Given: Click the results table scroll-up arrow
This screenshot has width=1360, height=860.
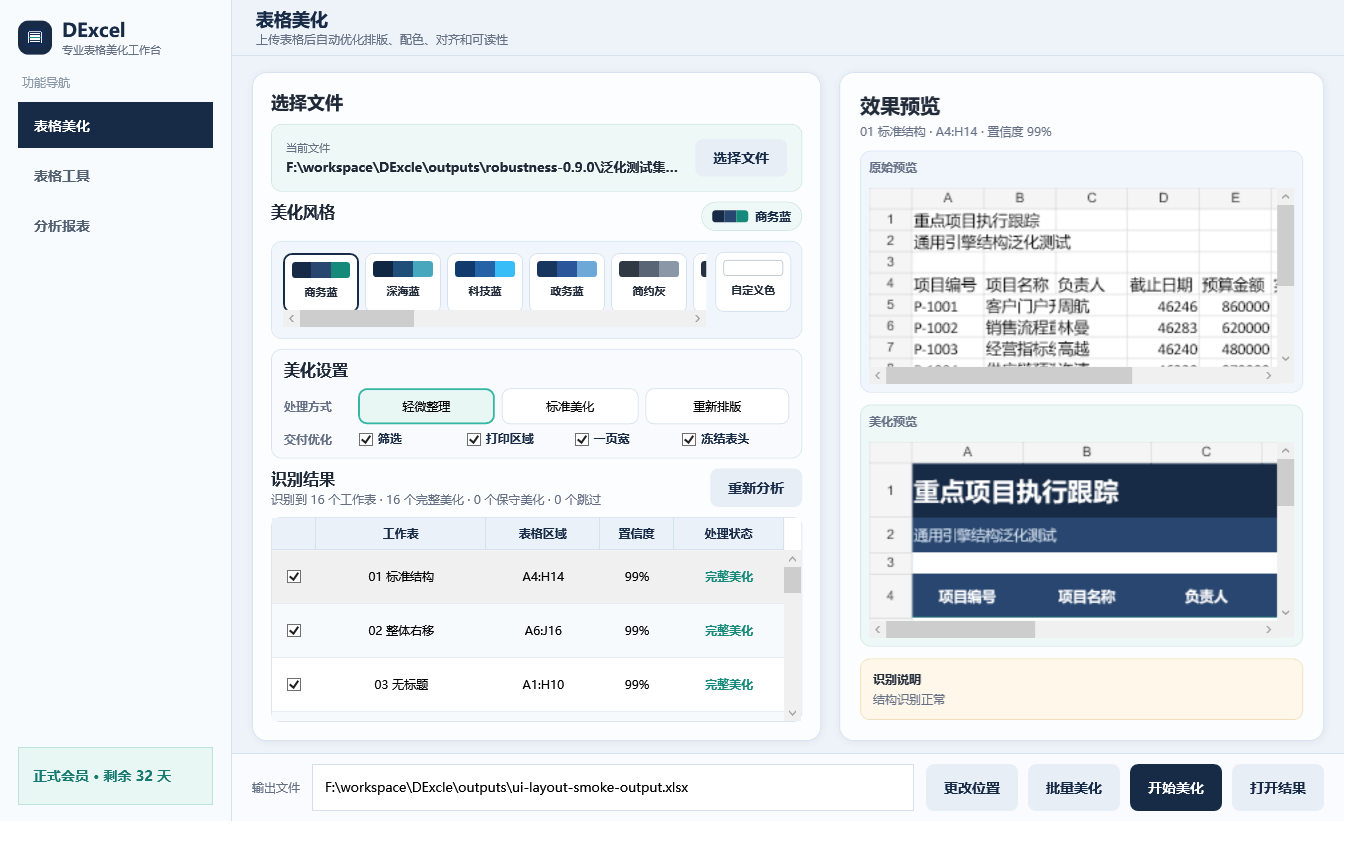Looking at the screenshot, I should pyautogui.click(x=793, y=559).
